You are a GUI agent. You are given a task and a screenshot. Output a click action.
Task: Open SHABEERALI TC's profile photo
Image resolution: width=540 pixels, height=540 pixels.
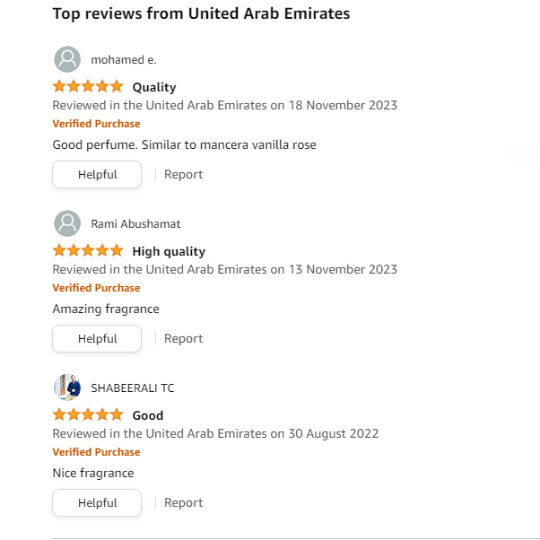pyautogui.click(x=68, y=387)
